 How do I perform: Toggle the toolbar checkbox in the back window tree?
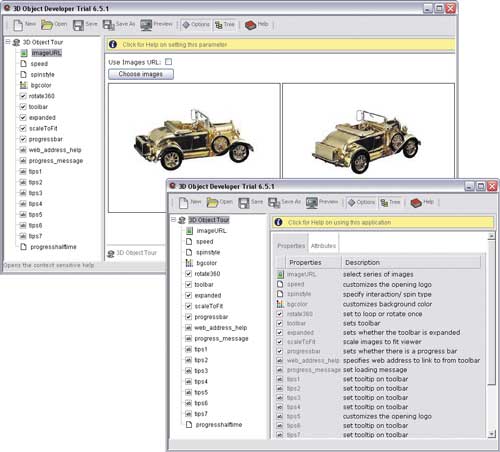(23, 107)
